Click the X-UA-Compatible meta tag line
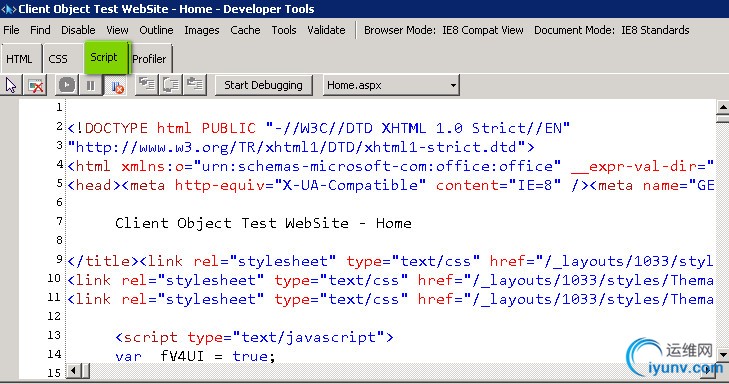The height and width of the screenshot is (384, 729). point(391,185)
